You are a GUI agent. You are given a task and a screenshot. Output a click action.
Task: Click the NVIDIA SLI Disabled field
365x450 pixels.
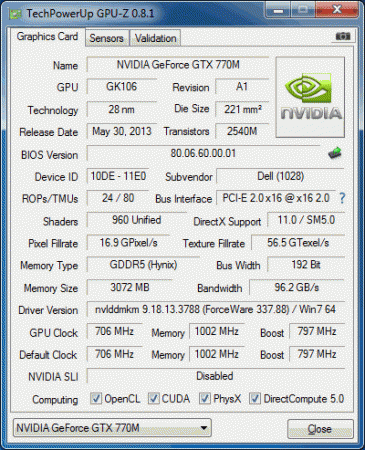point(216,376)
